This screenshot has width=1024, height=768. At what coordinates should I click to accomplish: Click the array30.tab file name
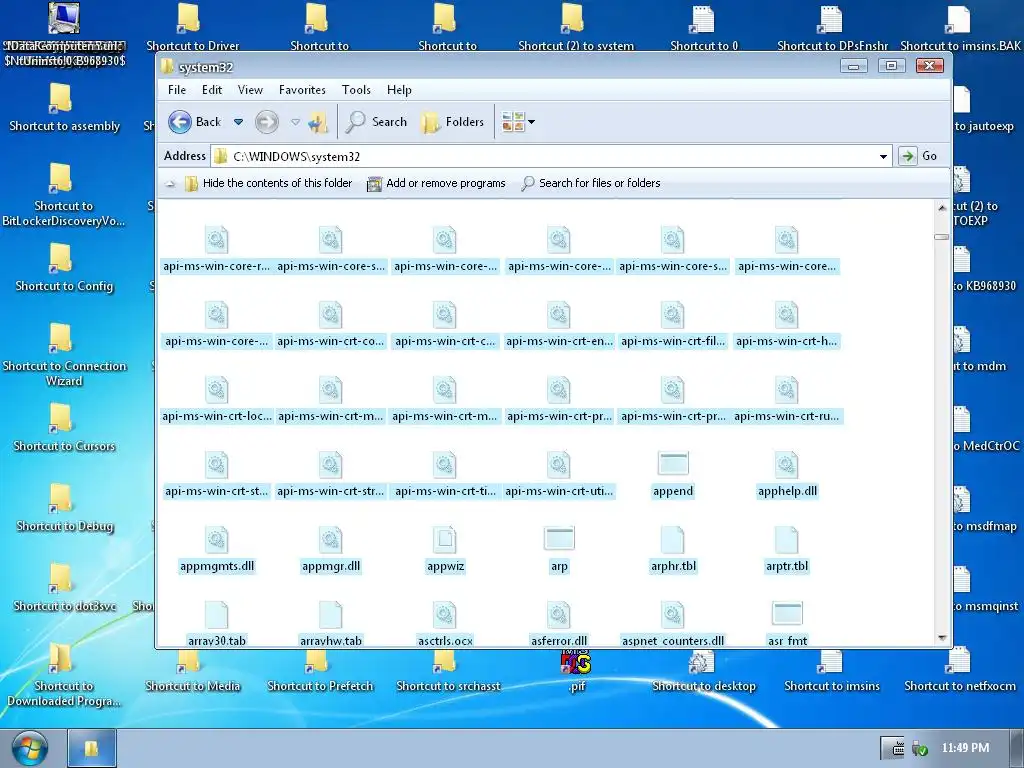click(x=217, y=641)
